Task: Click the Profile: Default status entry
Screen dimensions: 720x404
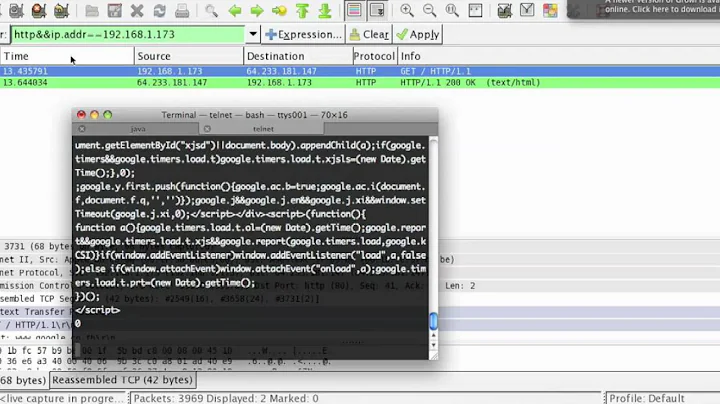Action: tap(647, 398)
